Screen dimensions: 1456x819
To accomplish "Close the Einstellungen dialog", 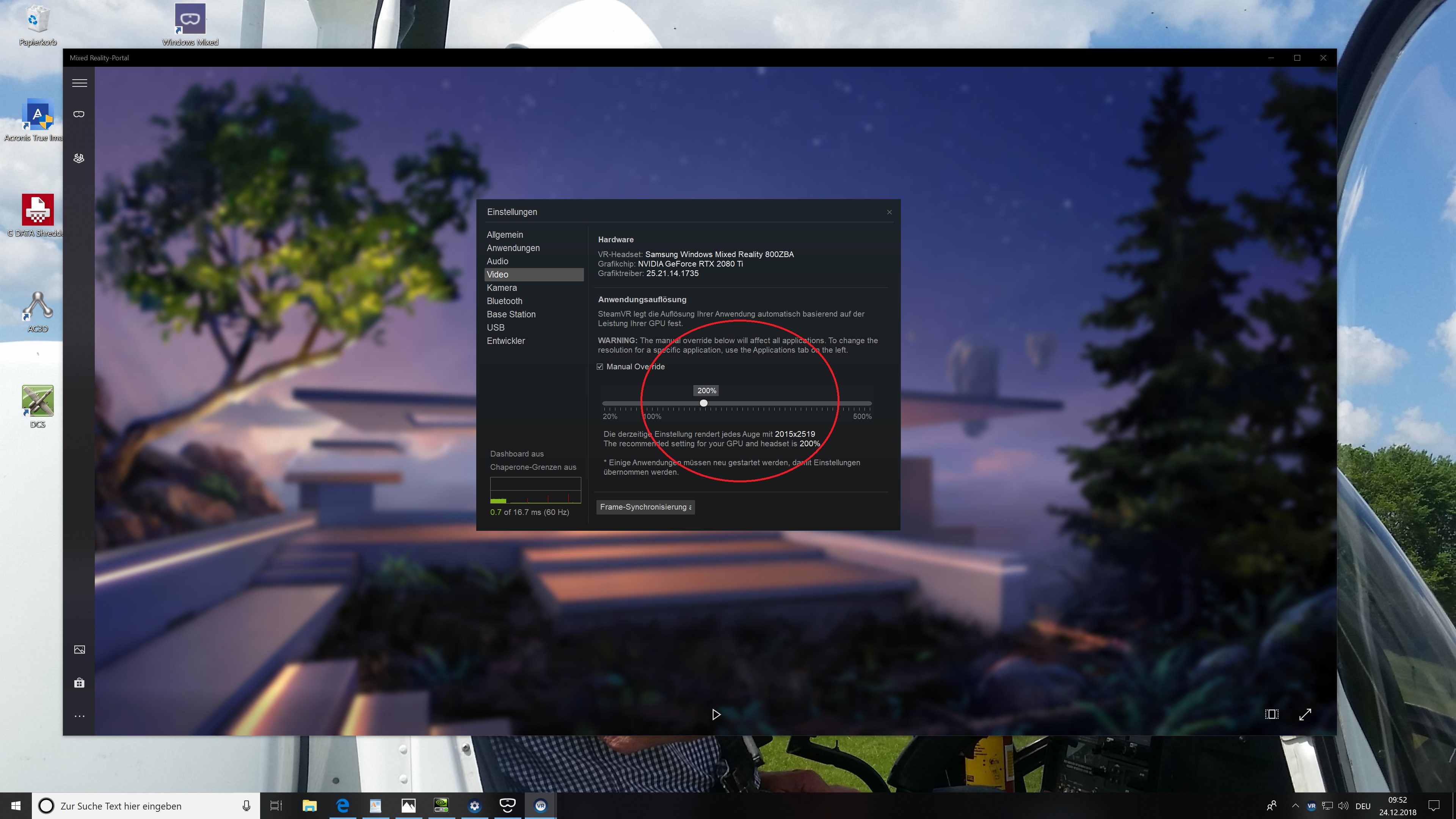I will pos(889,212).
